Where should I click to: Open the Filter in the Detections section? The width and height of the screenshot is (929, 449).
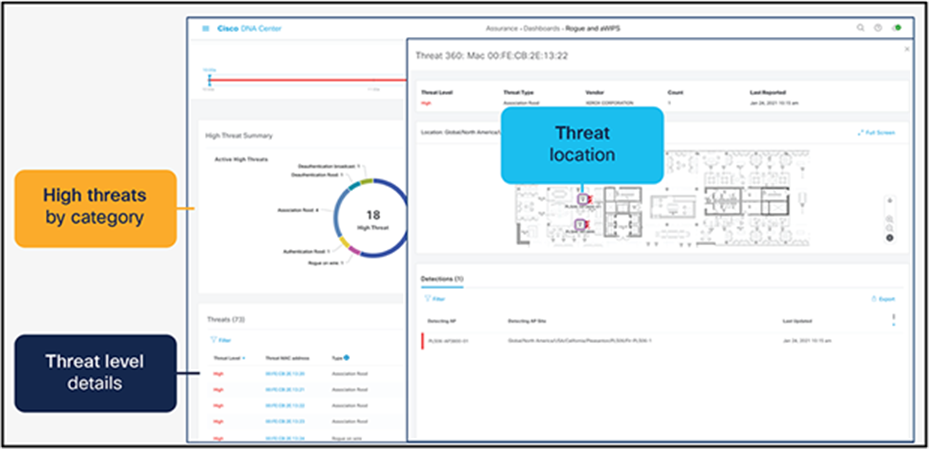point(434,299)
